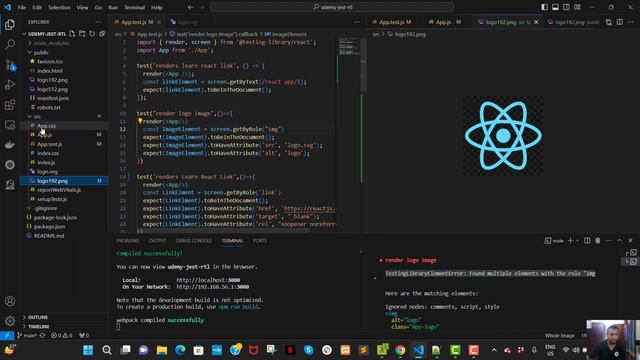Screen dimensions: 640x360
Task: Click New File icon in Explorer header
Action: (73, 34)
